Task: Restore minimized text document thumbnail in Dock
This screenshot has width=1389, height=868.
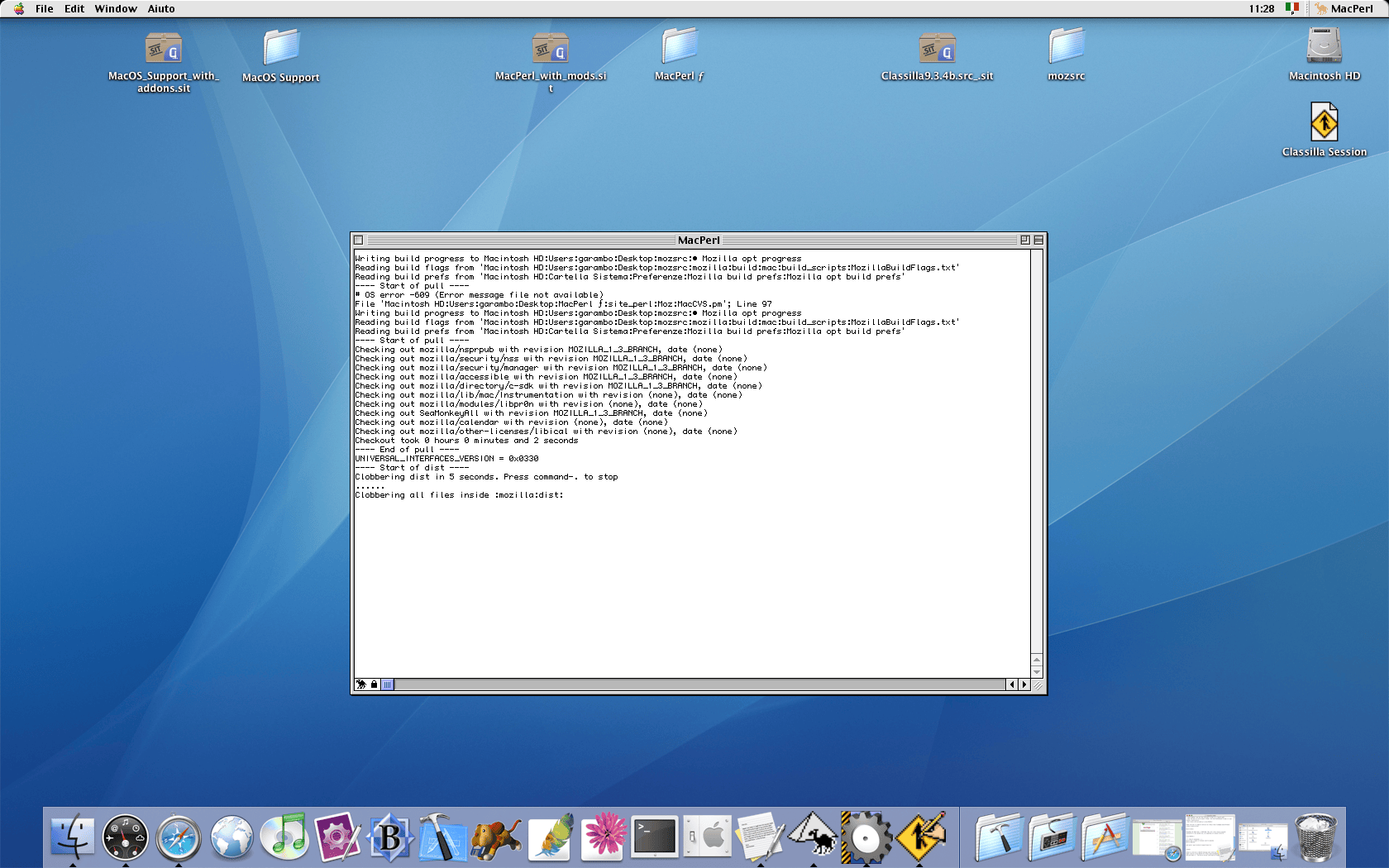Action: (1210, 837)
